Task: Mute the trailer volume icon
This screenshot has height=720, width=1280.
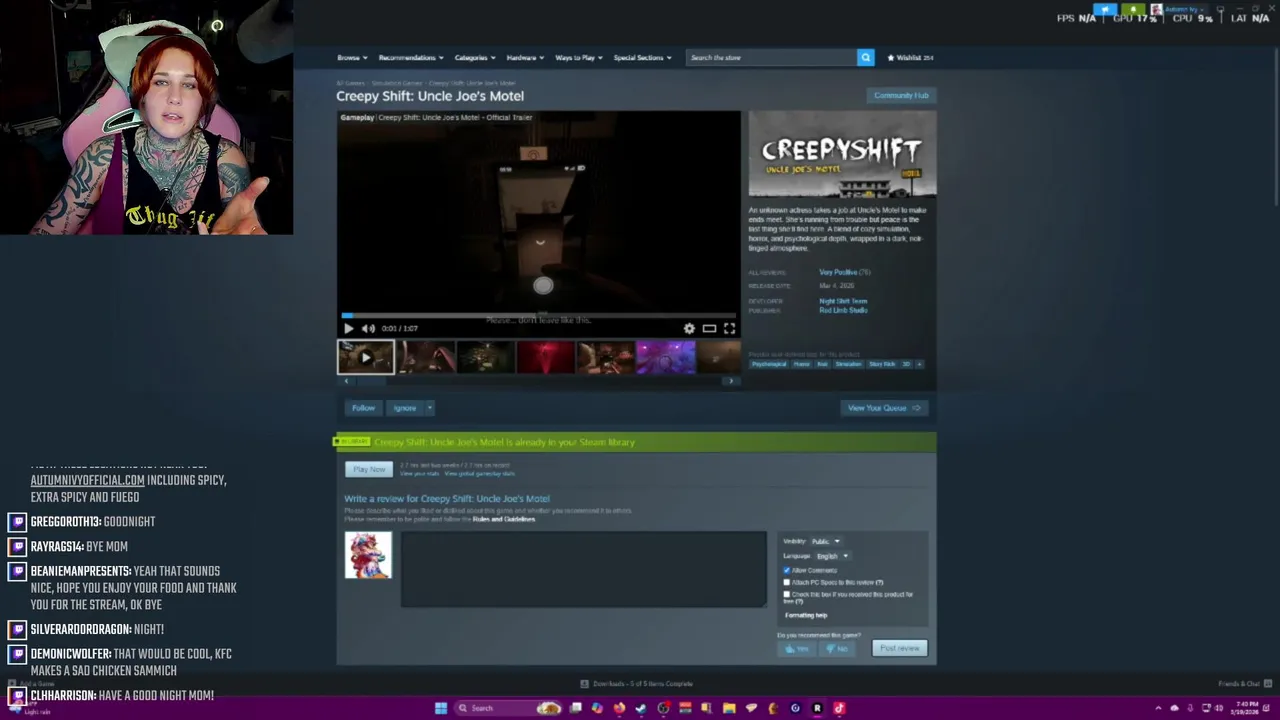Action: (368, 328)
